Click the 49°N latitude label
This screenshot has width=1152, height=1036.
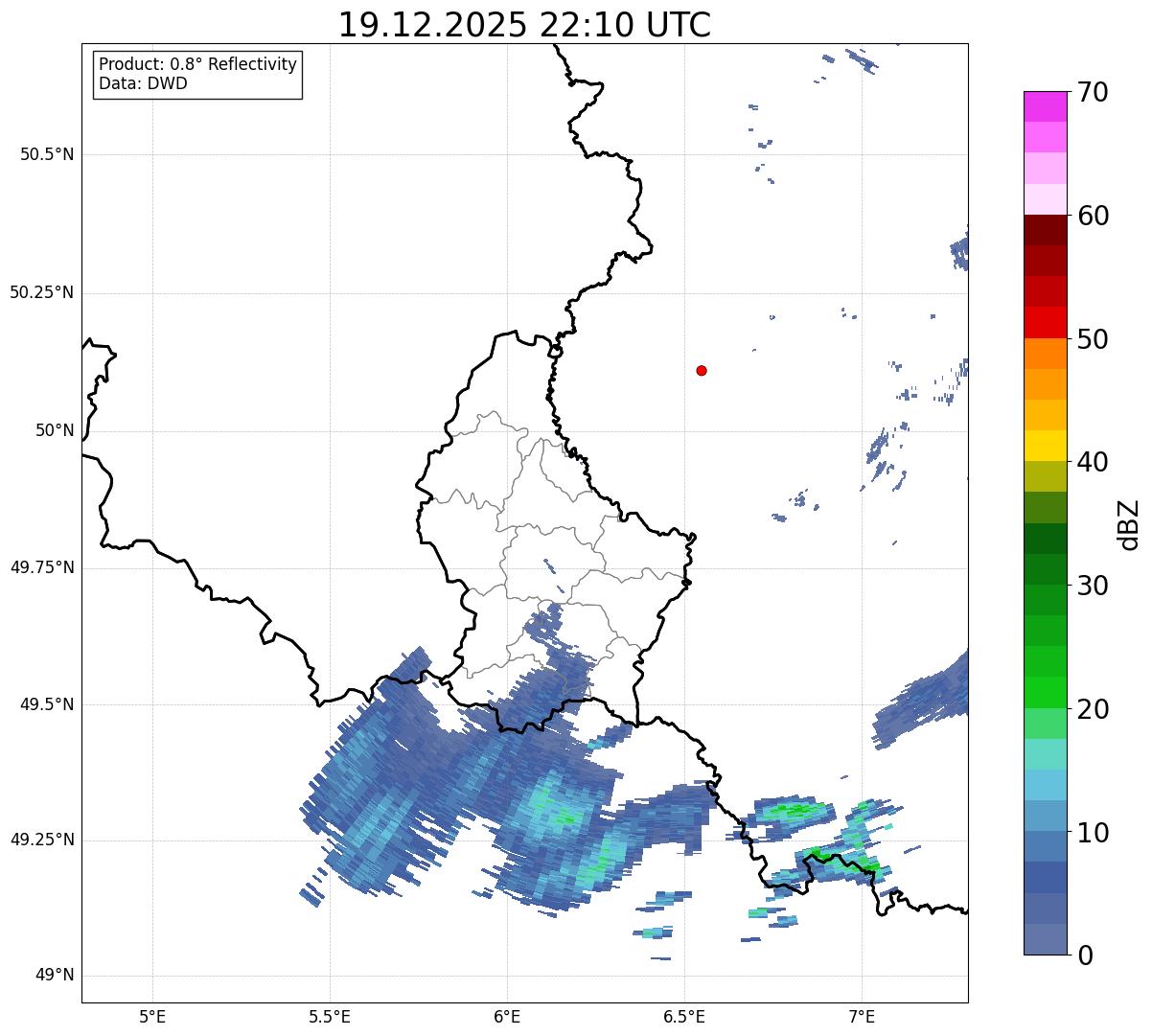[x=55, y=975]
